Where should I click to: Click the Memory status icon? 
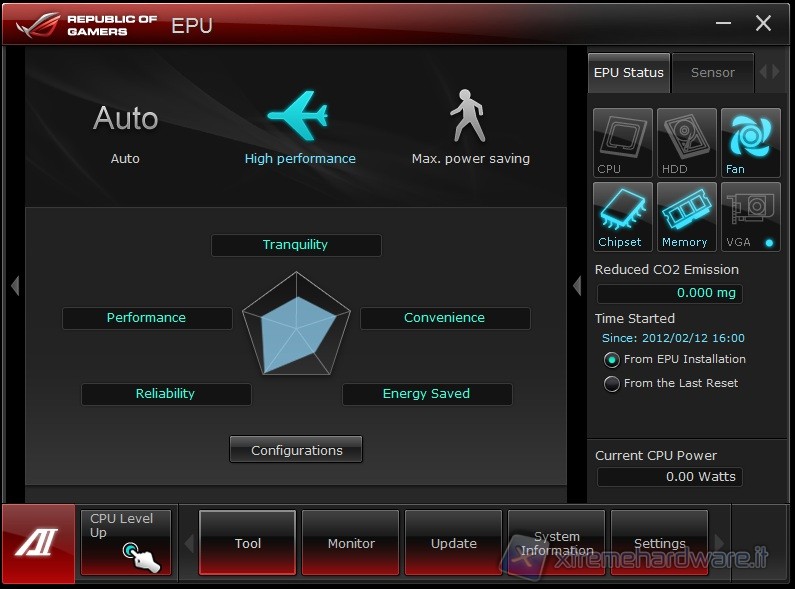(x=686, y=216)
